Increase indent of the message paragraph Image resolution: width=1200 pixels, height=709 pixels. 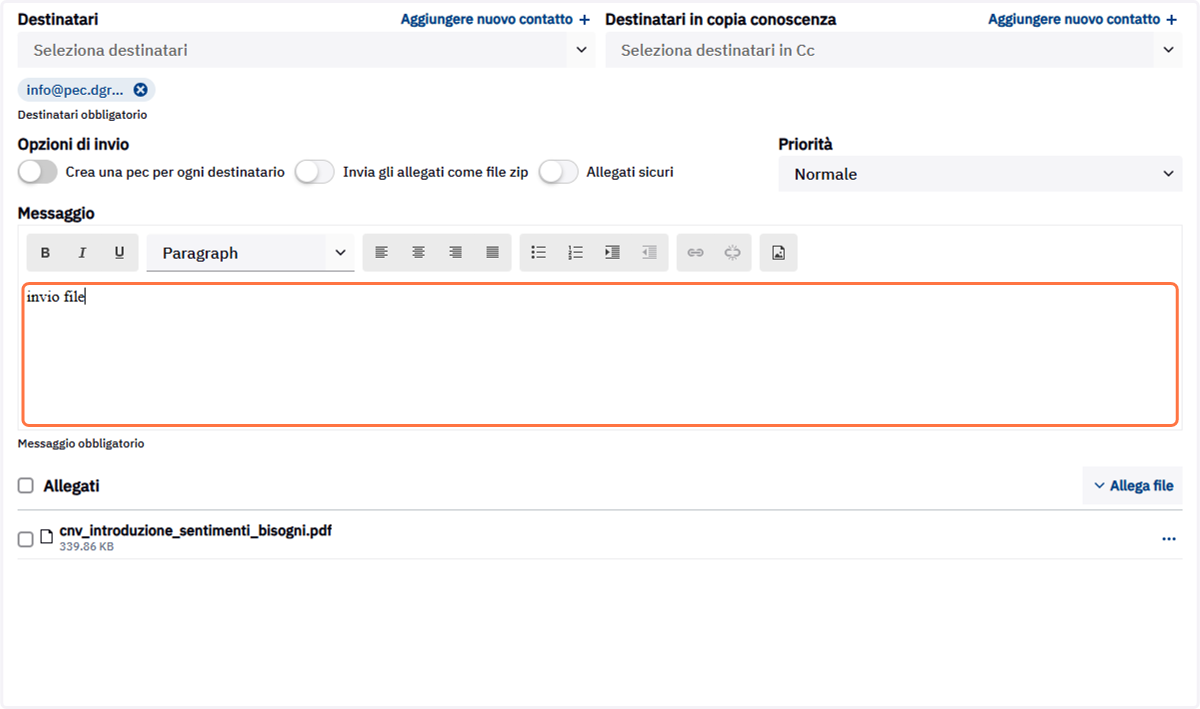tap(612, 253)
